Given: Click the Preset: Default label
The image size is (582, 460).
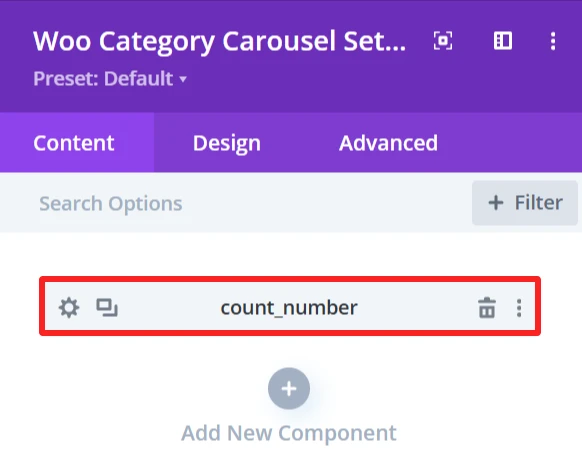Looking at the screenshot, I should pyautogui.click(x=103, y=78).
